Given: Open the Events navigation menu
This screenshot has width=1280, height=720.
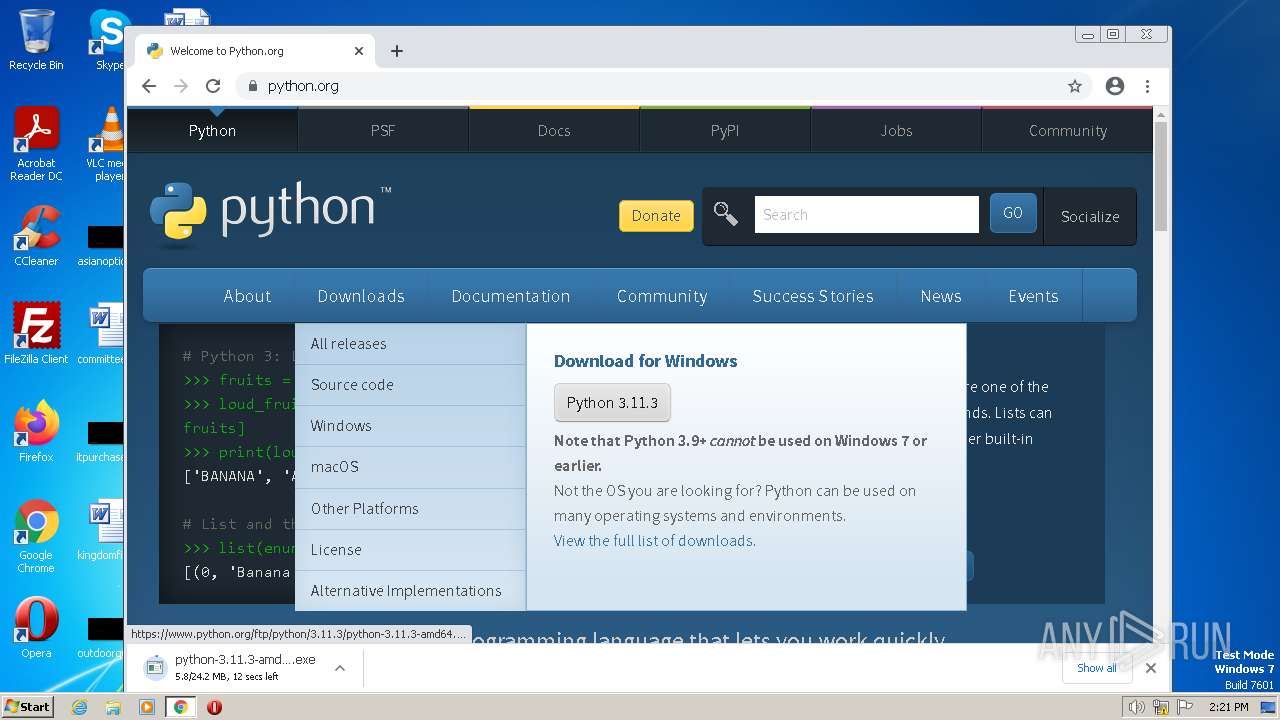Looking at the screenshot, I should coord(1033,296).
